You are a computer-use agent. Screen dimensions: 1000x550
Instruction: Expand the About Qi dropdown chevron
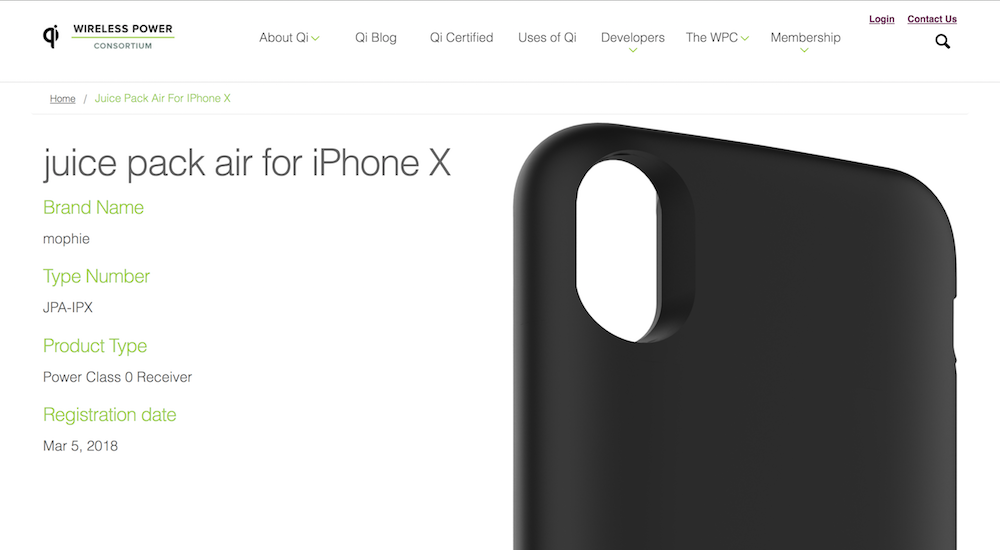315,38
